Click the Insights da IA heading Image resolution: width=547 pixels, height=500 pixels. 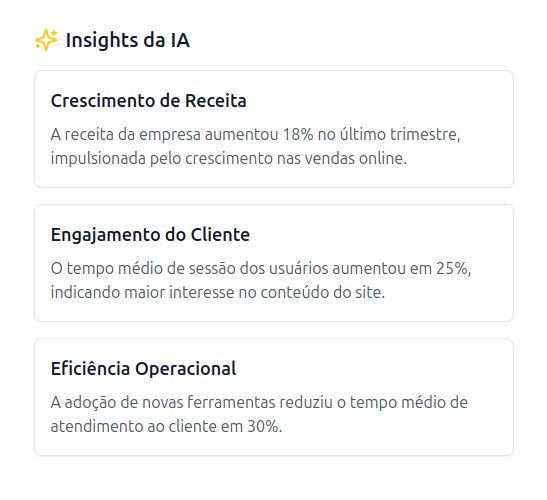pos(128,40)
